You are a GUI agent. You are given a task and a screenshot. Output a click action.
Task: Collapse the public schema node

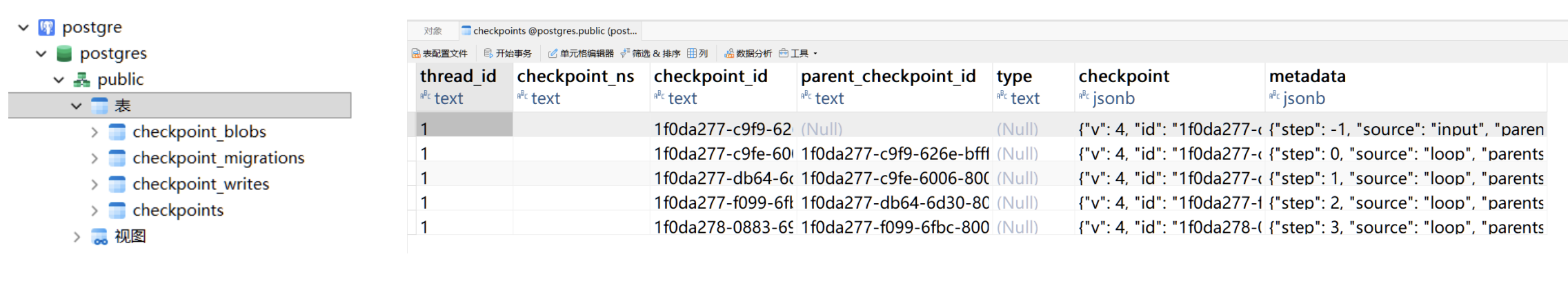point(59,80)
